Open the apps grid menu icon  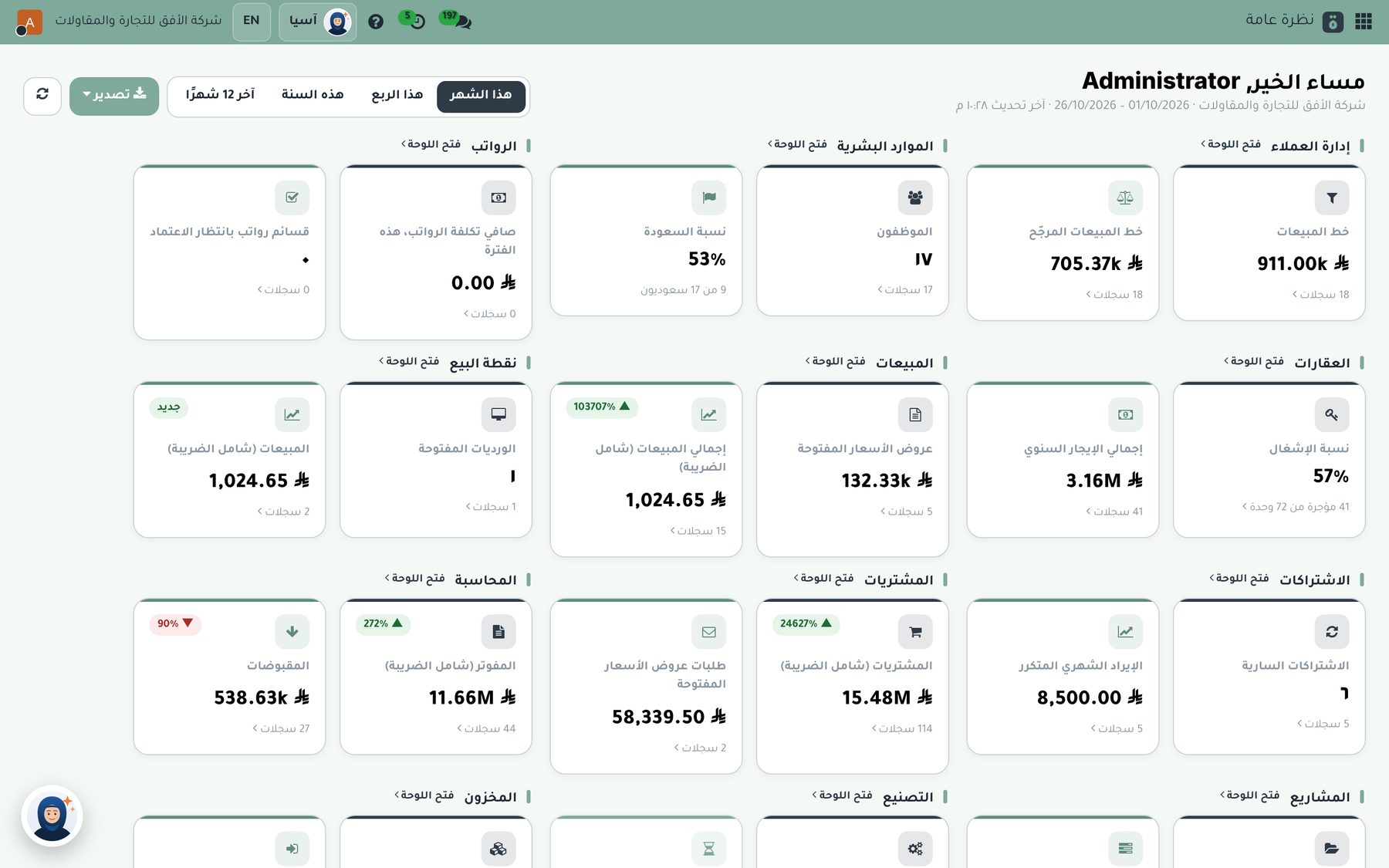(1364, 21)
